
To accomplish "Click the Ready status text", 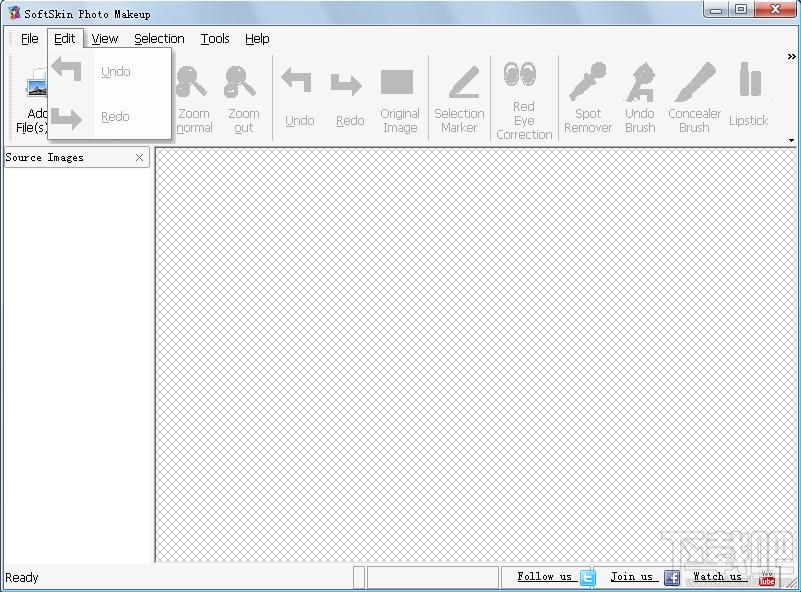I will [21, 578].
